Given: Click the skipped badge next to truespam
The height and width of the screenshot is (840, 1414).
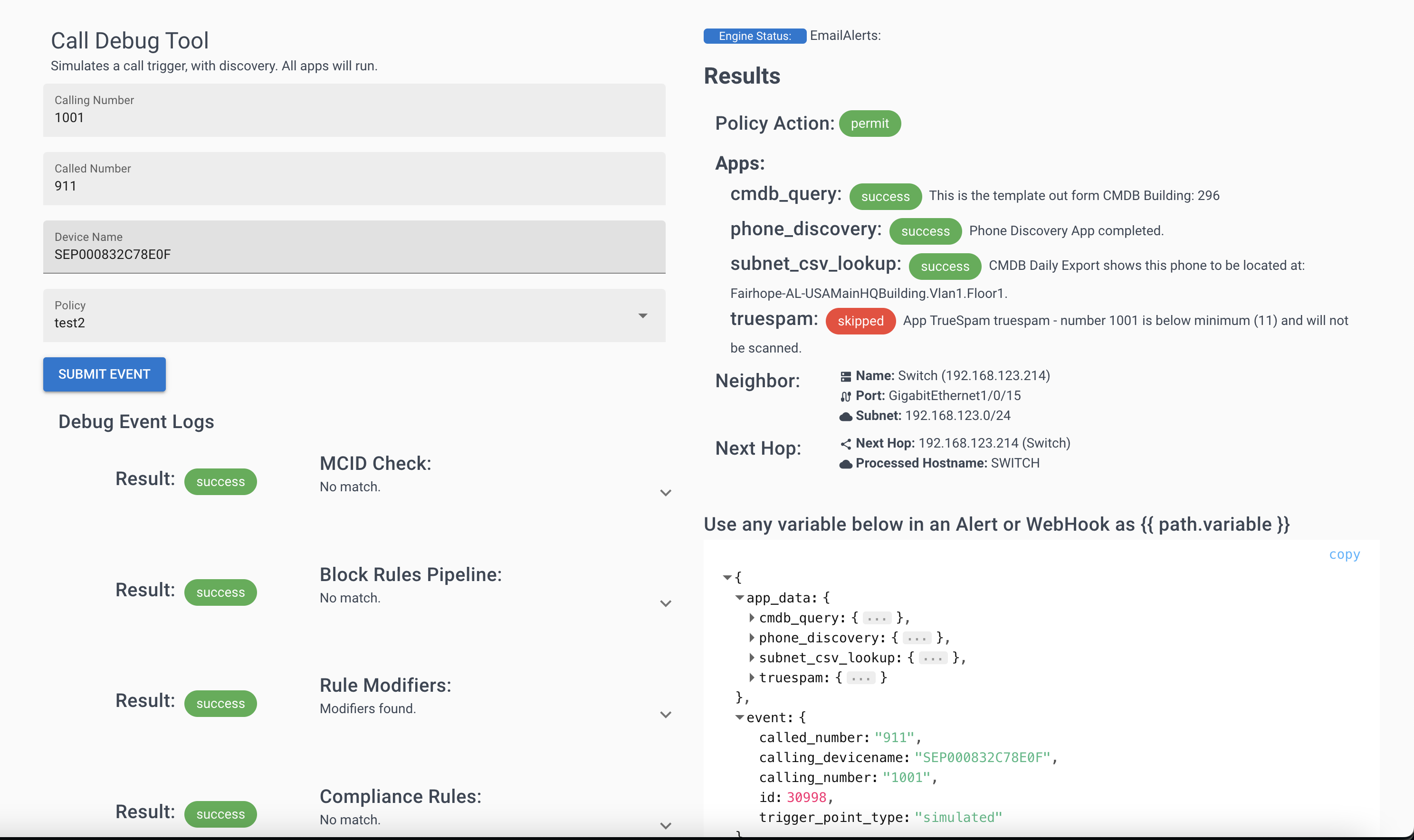Looking at the screenshot, I should (x=860, y=321).
